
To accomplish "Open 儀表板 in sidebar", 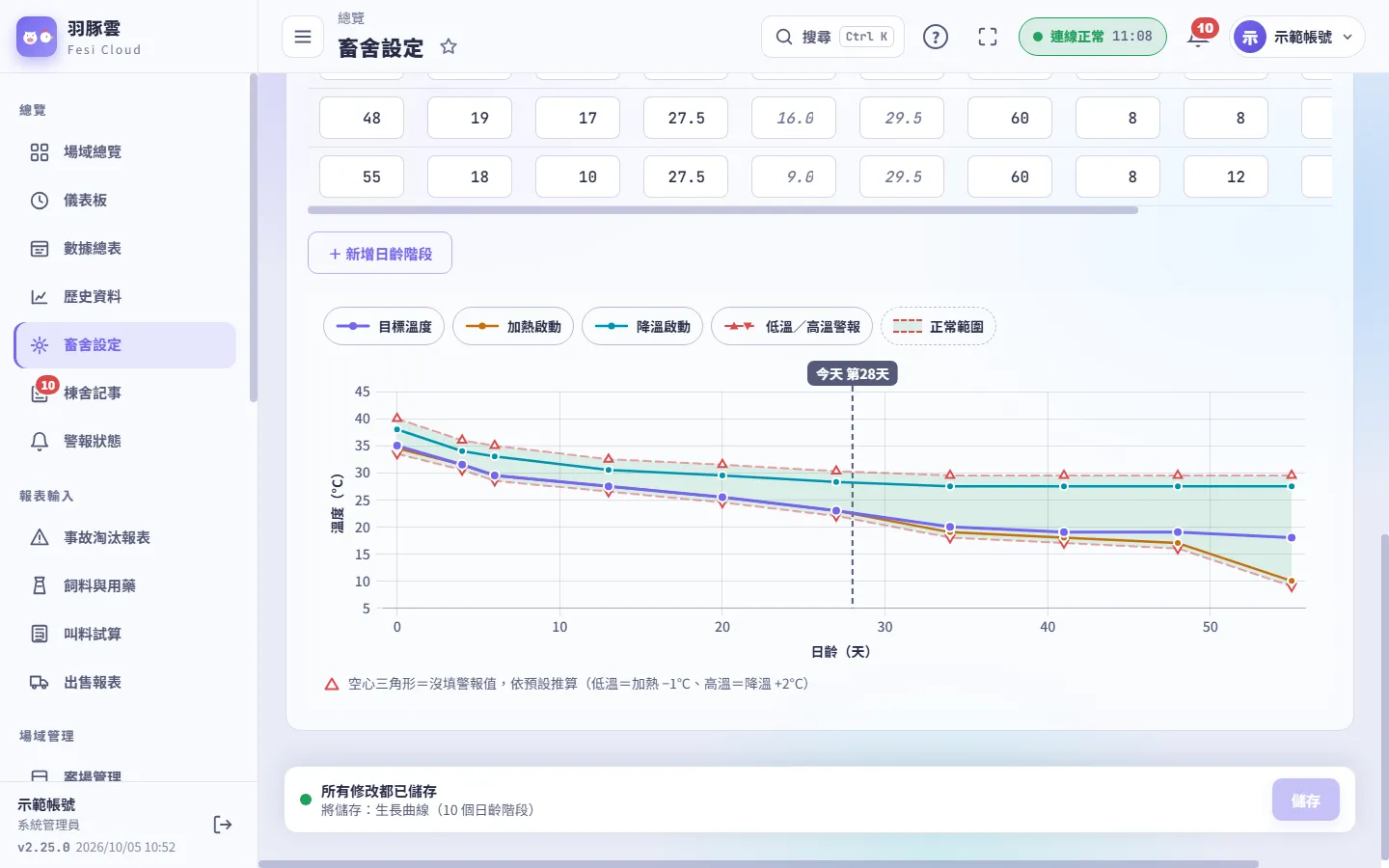I will coord(125,201).
